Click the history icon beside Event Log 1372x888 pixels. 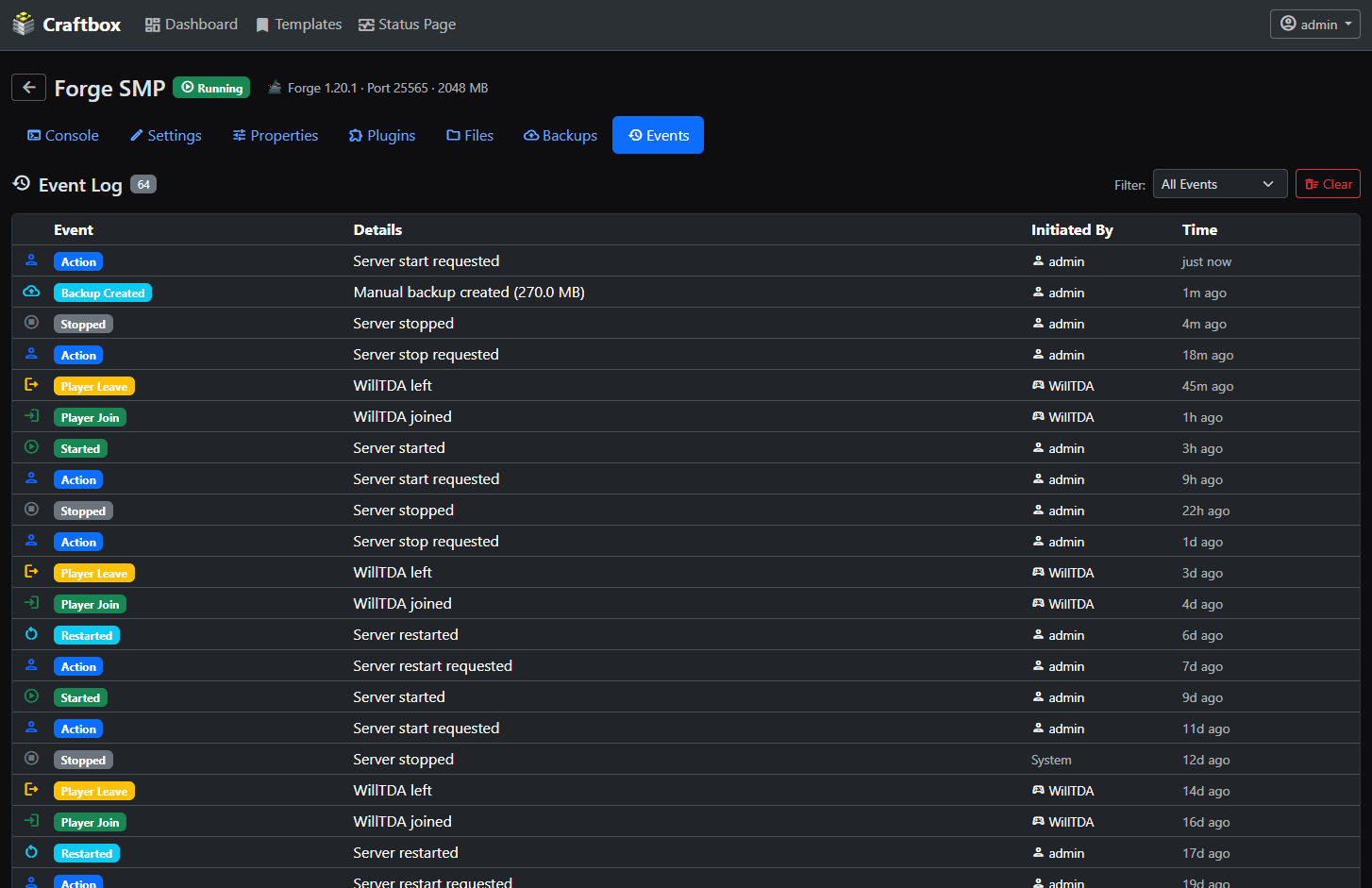click(22, 183)
